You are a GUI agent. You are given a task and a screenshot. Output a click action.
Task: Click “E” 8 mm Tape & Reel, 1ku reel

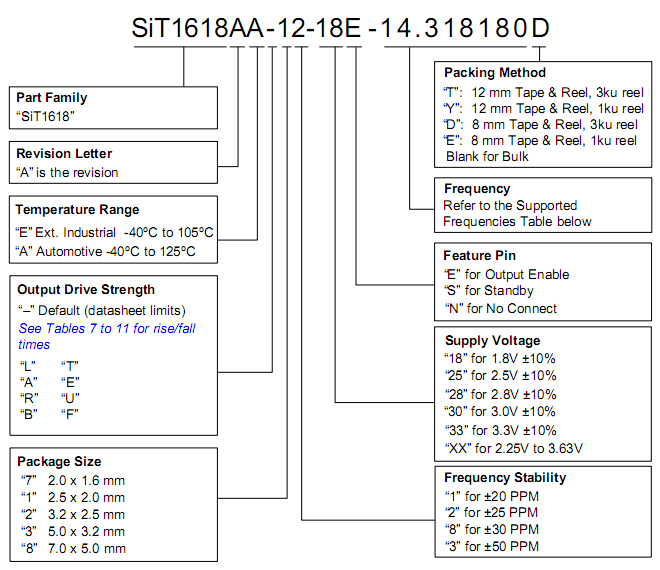tap(540, 141)
